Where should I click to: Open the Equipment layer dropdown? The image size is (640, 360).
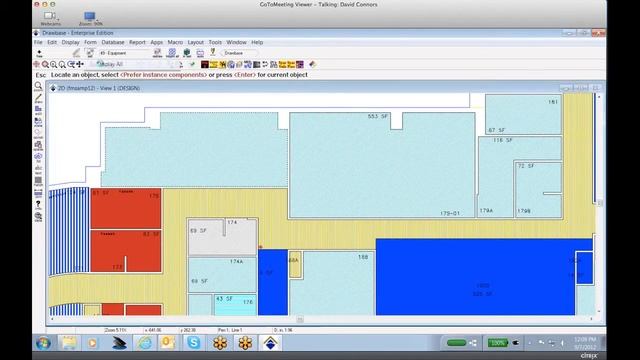124,53
